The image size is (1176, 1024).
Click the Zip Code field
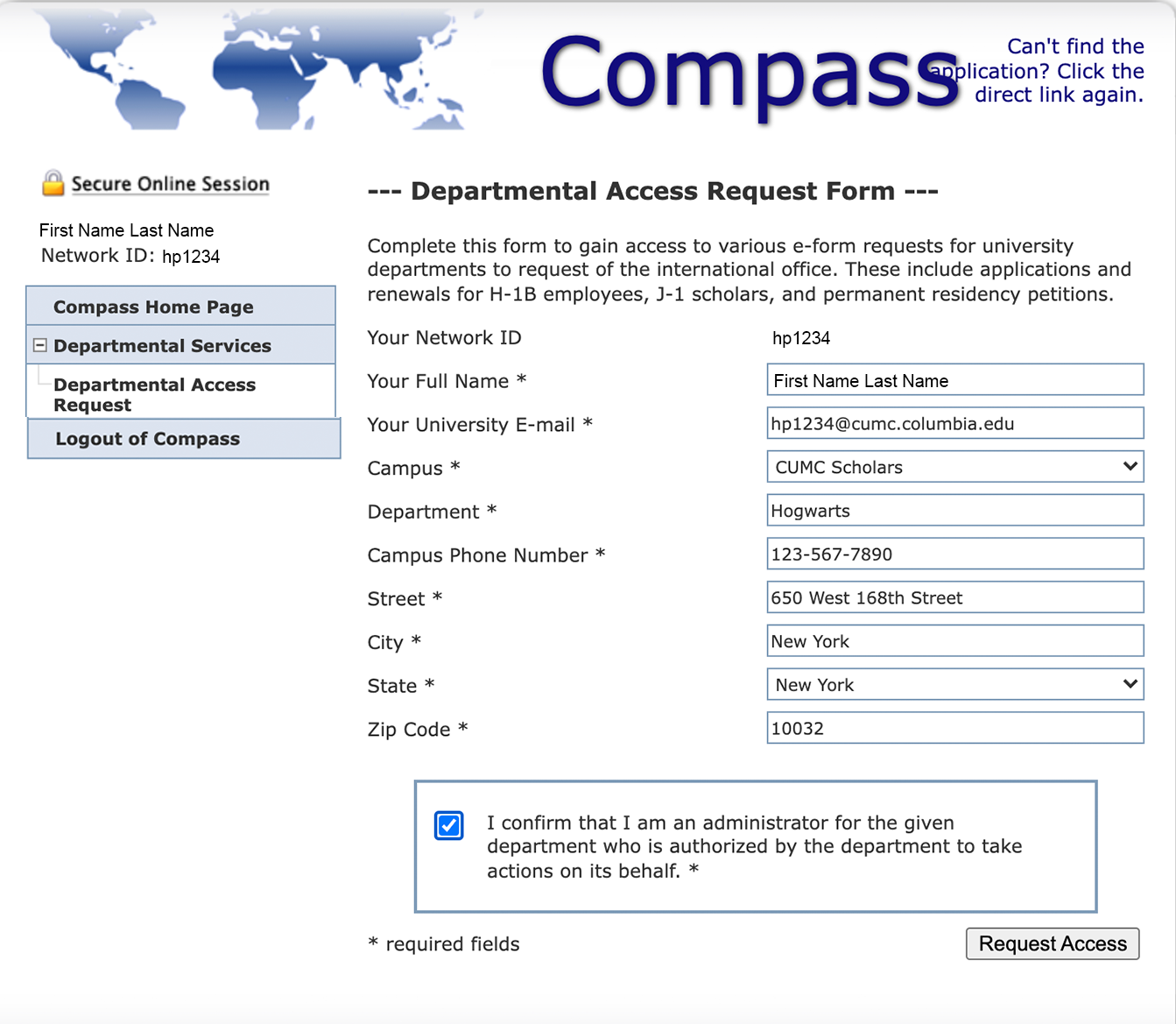coord(955,728)
